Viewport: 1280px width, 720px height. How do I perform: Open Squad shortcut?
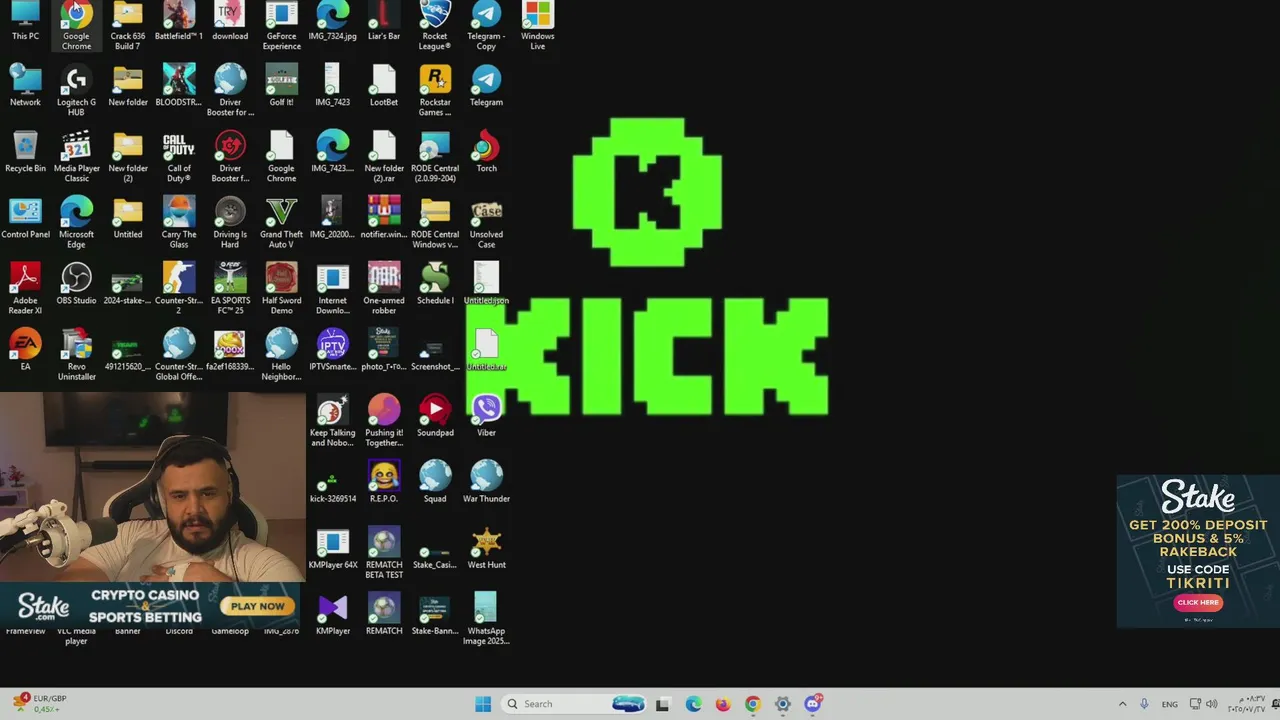point(435,482)
